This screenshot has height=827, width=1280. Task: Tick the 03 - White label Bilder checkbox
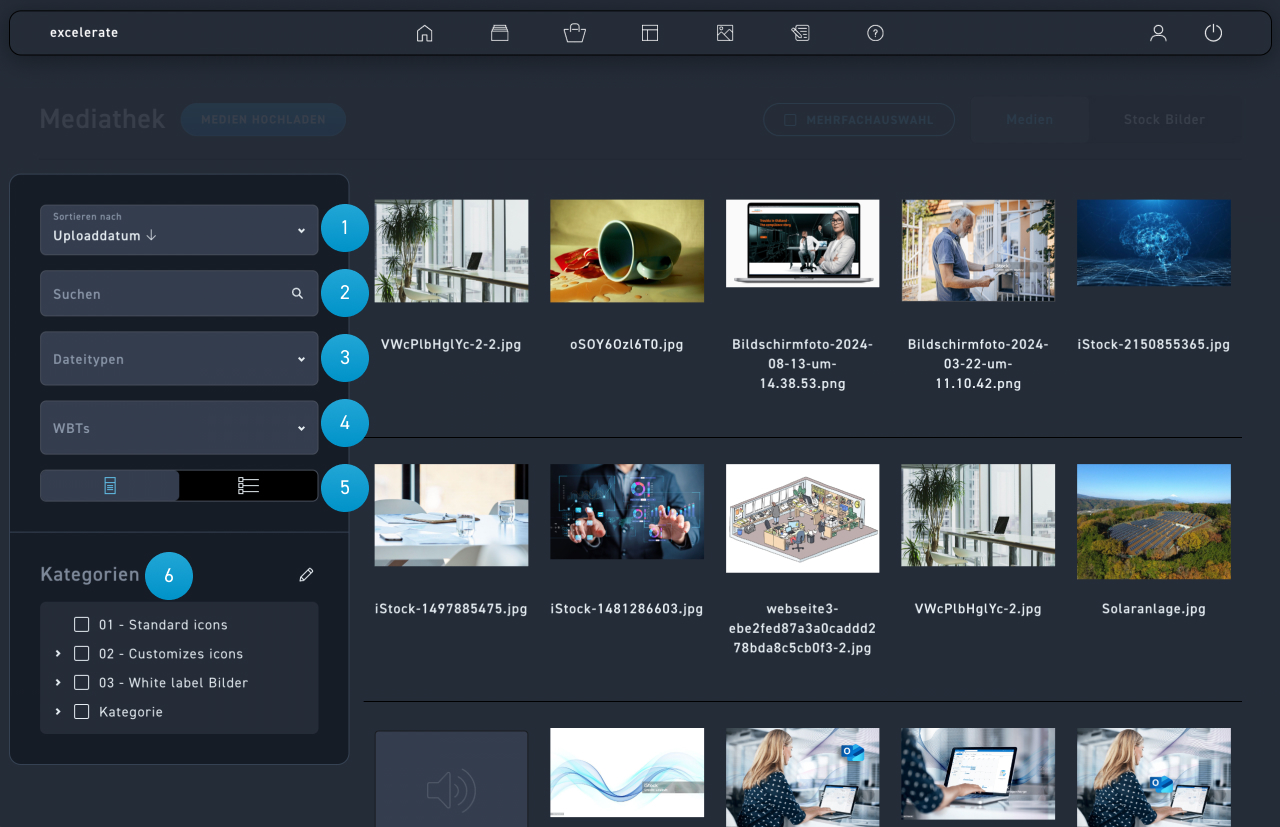tap(82, 683)
